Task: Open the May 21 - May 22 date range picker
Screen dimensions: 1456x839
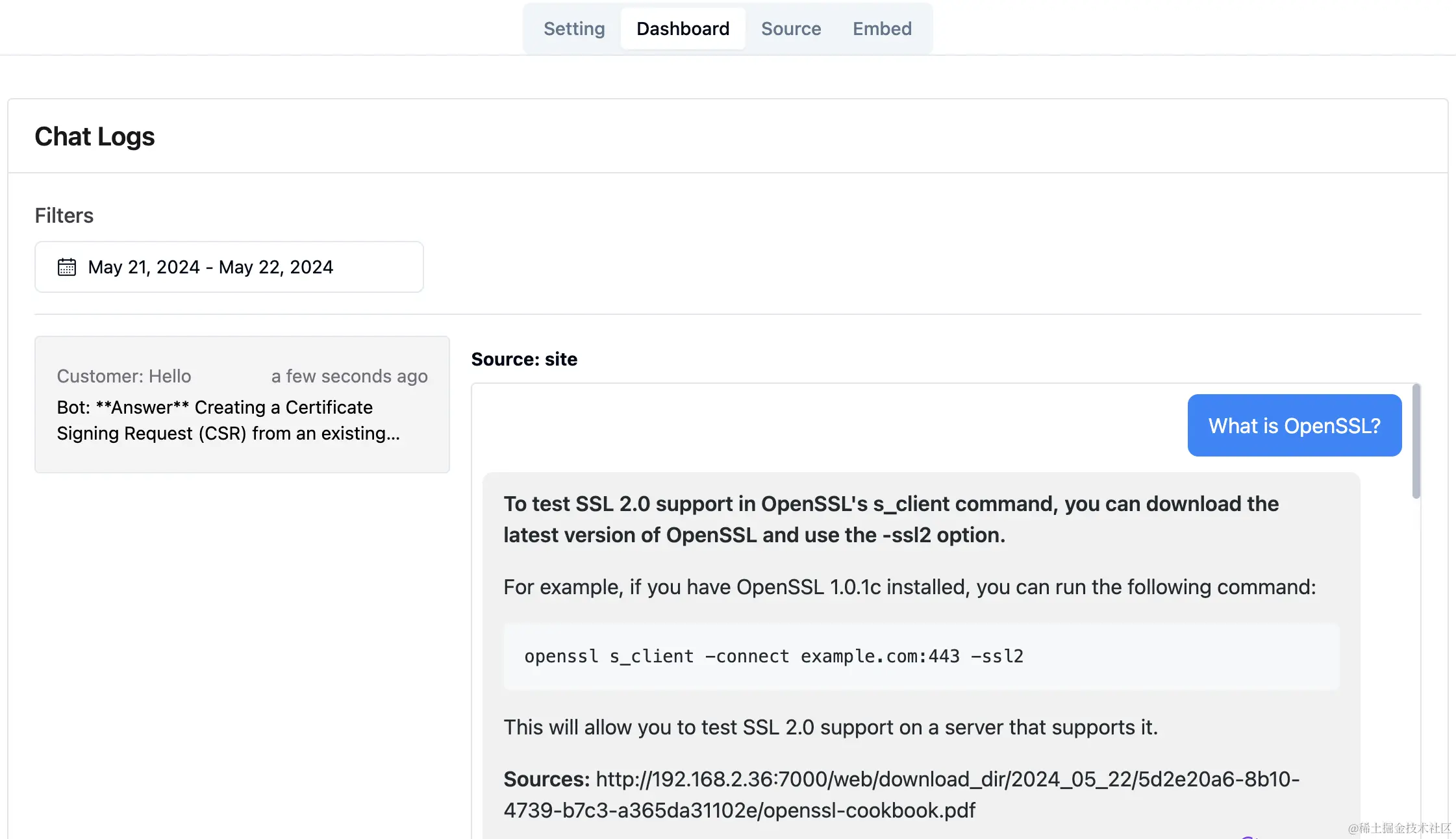Action: pos(229,267)
